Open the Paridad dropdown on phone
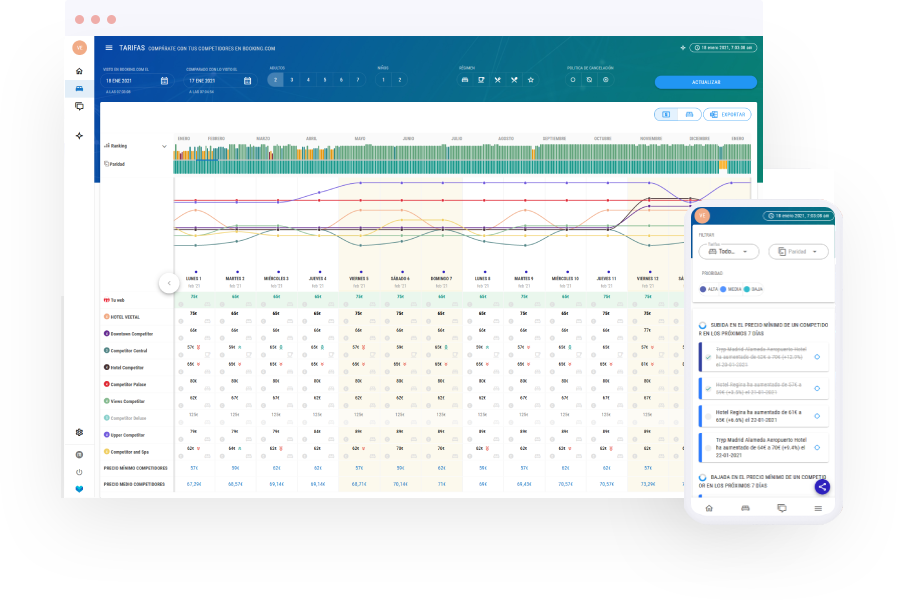Screen dimensions: 899x600 point(798,252)
